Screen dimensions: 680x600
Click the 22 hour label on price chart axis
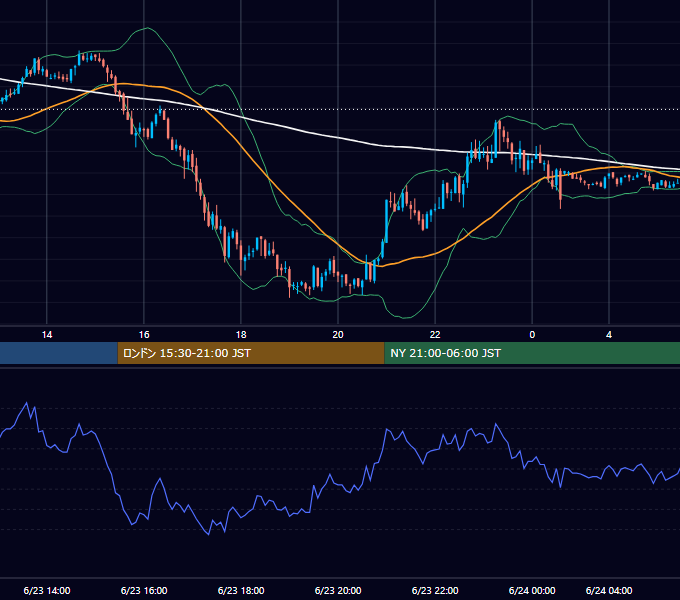click(x=435, y=335)
